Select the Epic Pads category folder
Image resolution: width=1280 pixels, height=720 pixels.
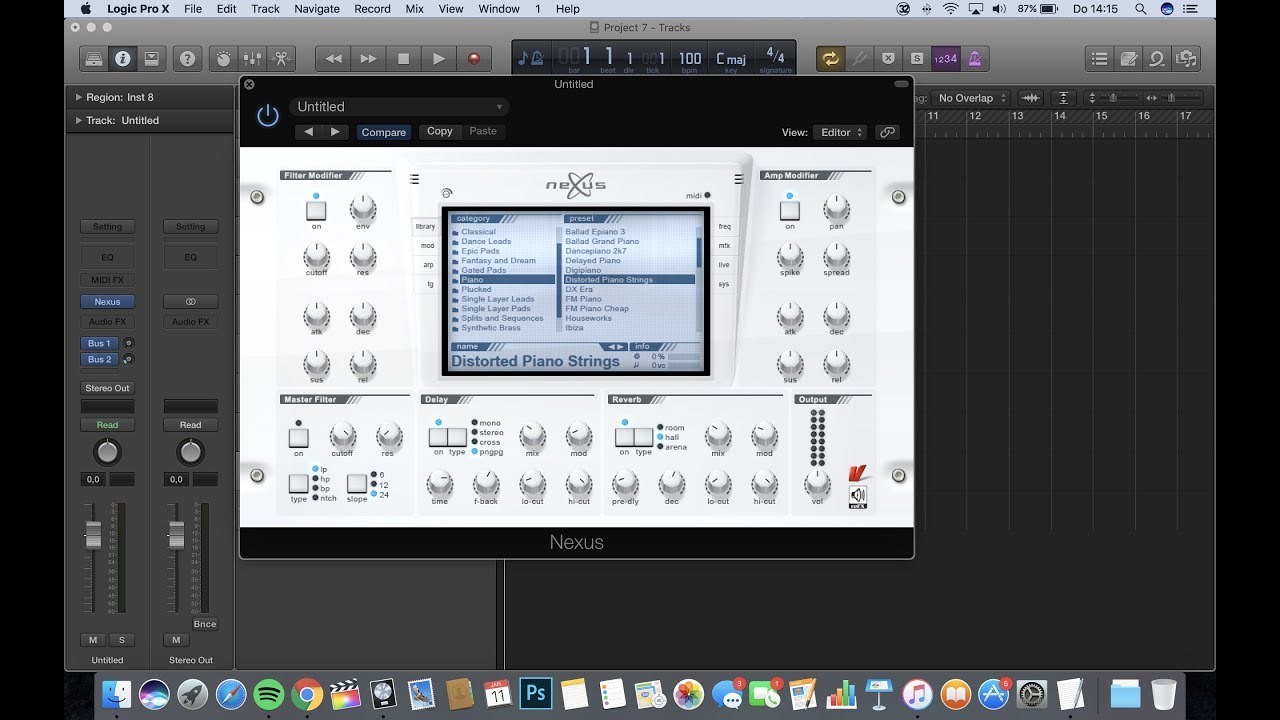coord(480,251)
